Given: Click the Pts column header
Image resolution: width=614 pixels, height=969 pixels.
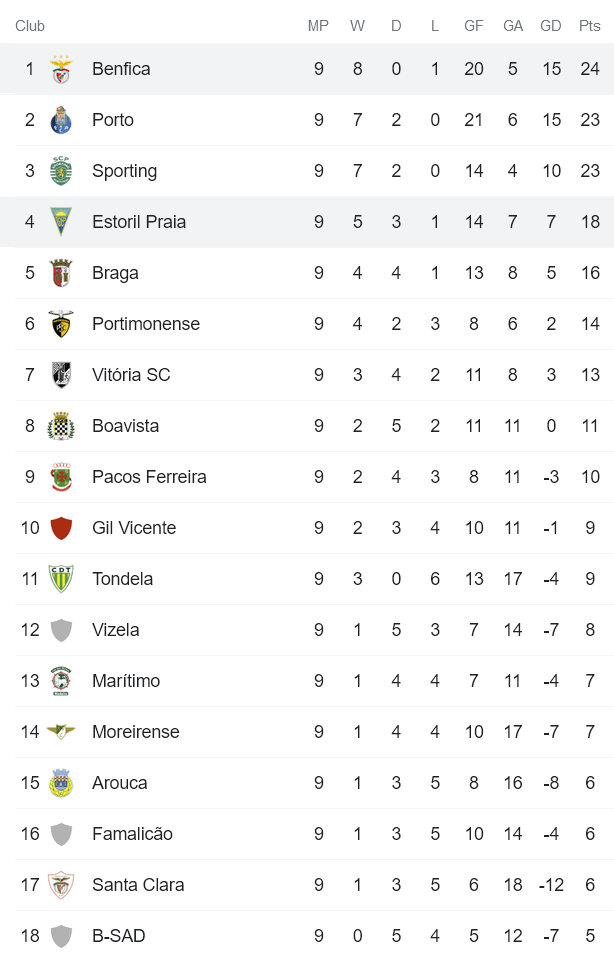Looking at the screenshot, I should tap(590, 26).
